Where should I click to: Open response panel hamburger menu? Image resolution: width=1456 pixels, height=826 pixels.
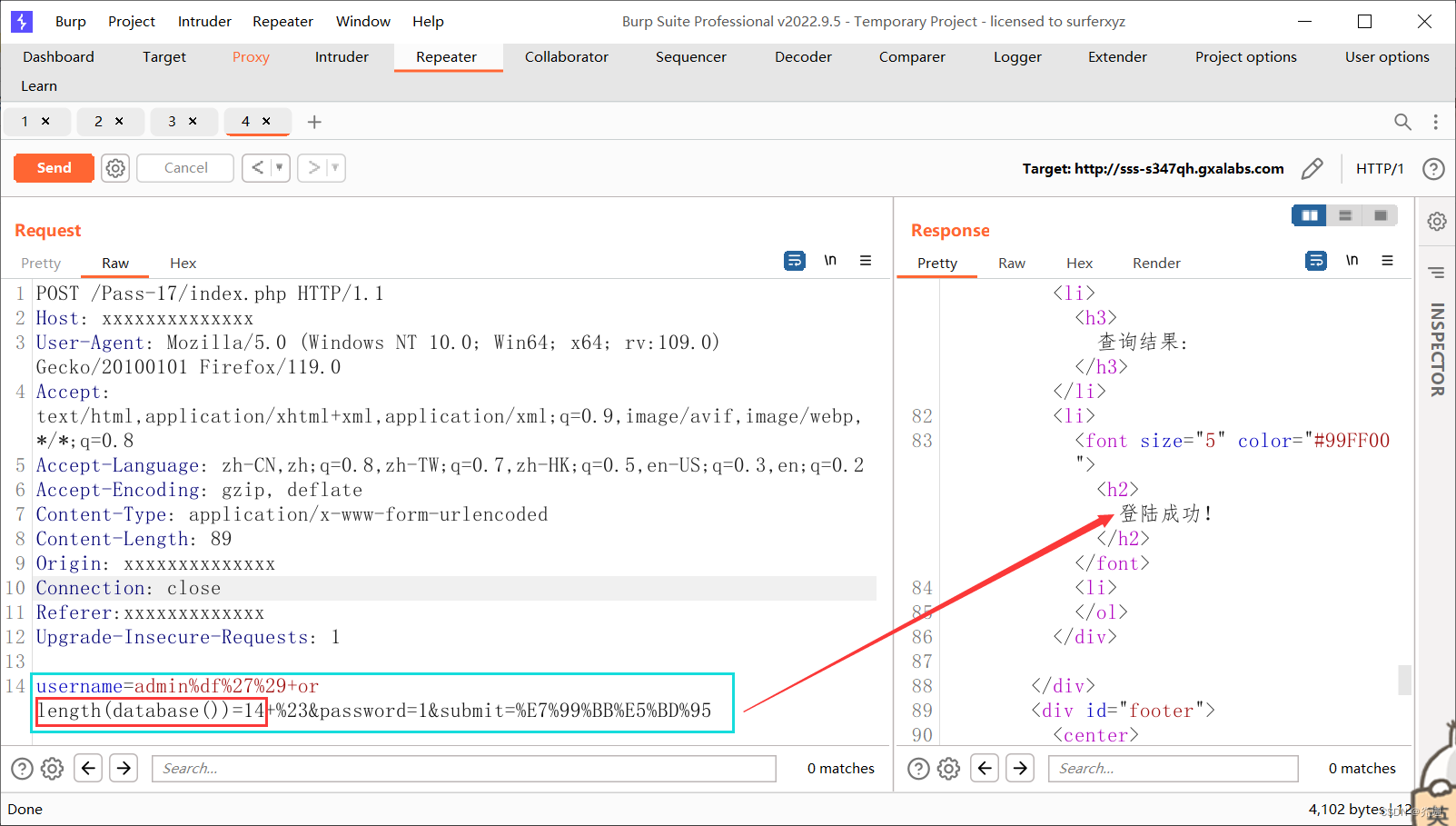tap(1387, 261)
